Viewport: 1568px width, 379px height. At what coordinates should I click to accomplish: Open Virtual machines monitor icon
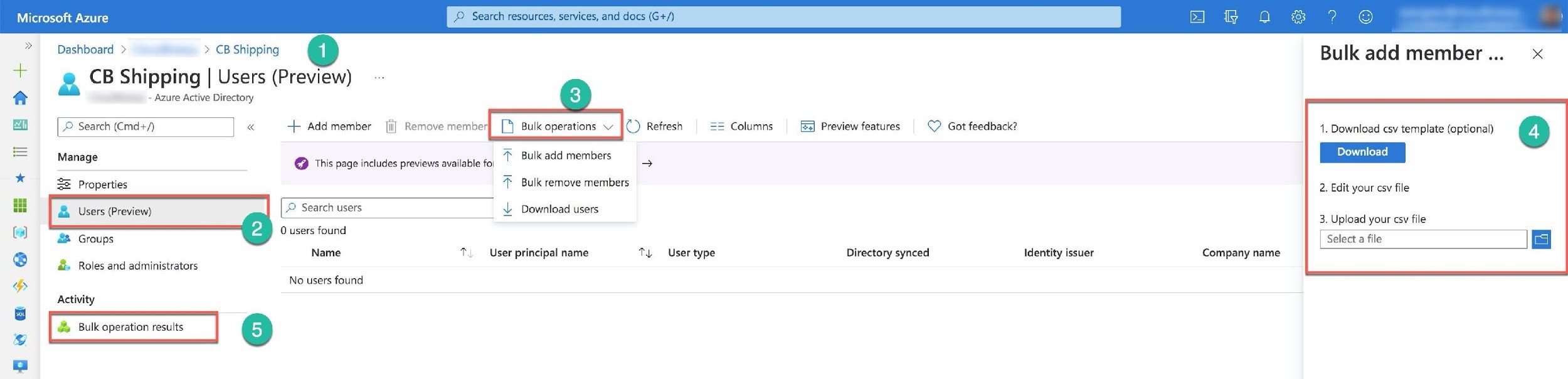tap(20, 366)
